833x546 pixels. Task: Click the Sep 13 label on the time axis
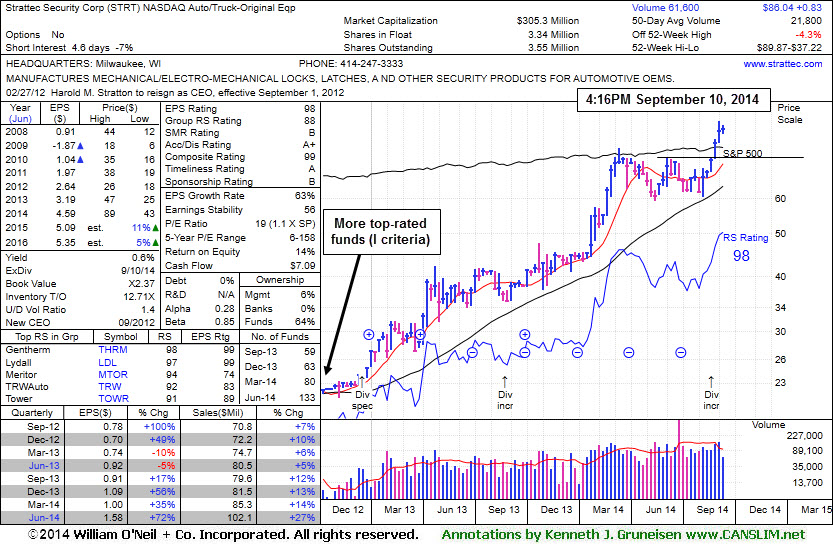coord(504,510)
